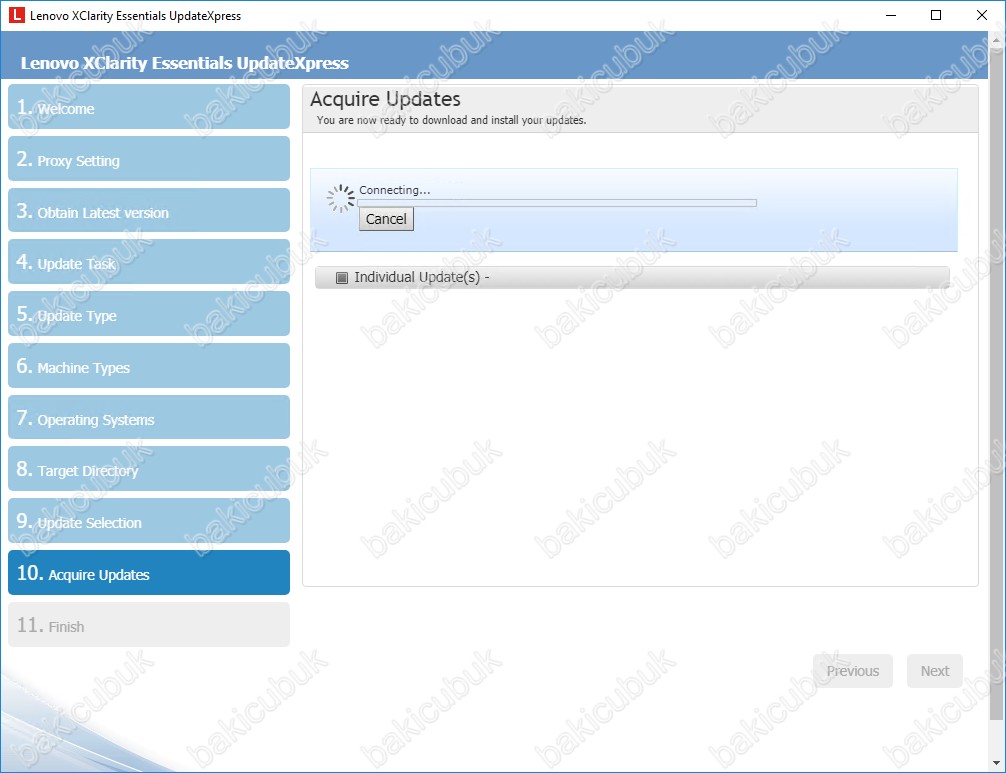Click the scrollbar down arrow
Viewport: 1006px width, 773px height.
pyautogui.click(x=996, y=763)
